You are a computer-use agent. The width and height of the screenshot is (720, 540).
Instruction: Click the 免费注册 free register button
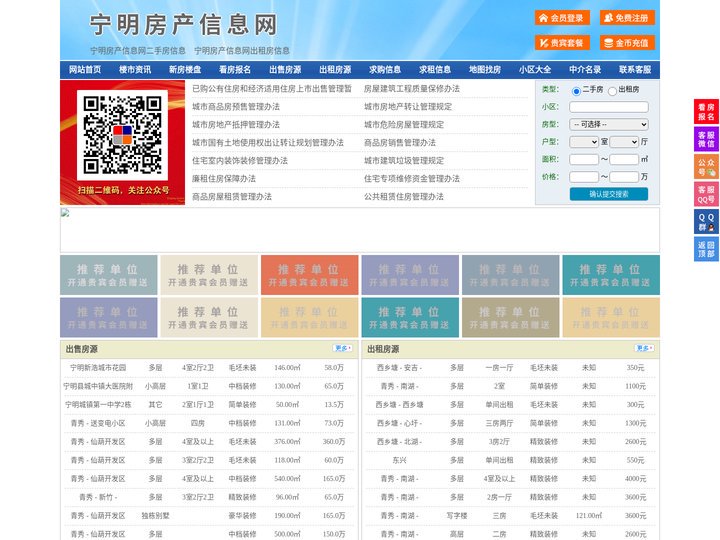(627, 18)
